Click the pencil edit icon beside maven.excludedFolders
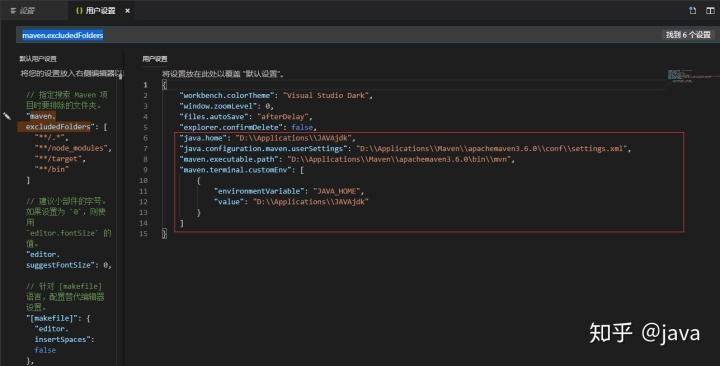This screenshot has height=366, width=720. (x=7, y=116)
